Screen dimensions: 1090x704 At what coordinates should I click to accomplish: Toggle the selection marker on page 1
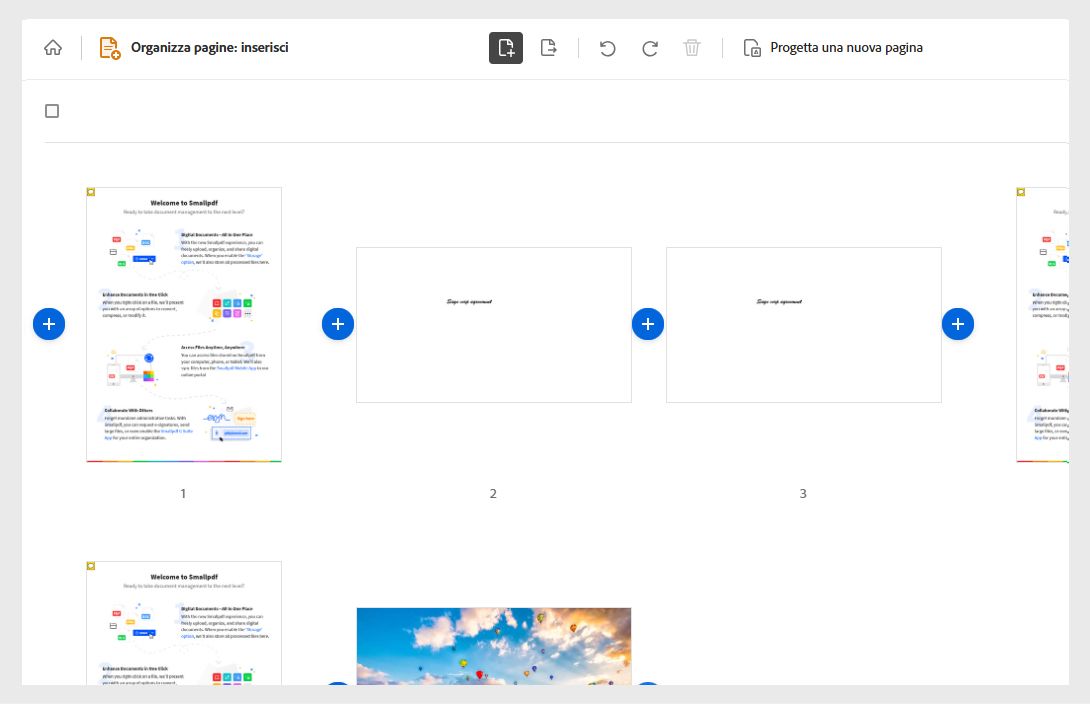[91, 192]
